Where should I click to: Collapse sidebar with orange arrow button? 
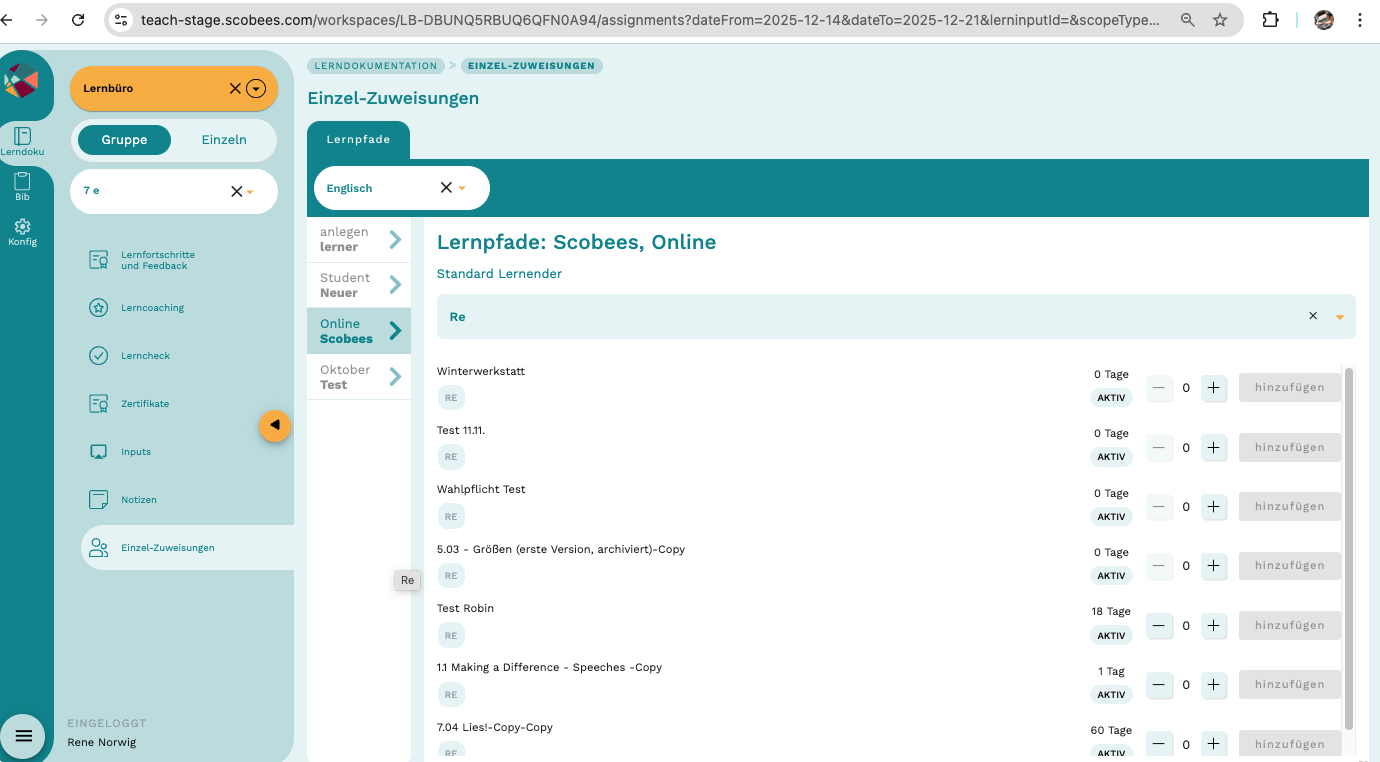click(x=275, y=425)
